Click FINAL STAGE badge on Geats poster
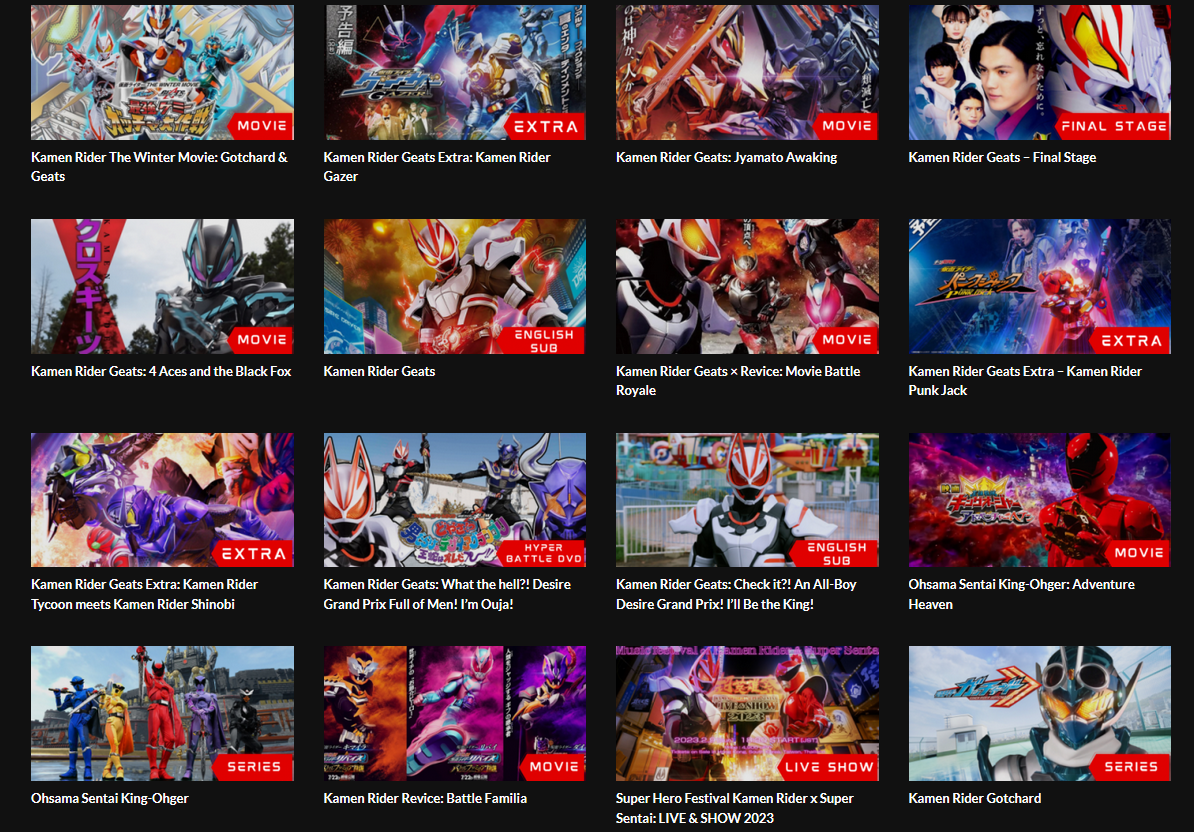 [x=1113, y=126]
